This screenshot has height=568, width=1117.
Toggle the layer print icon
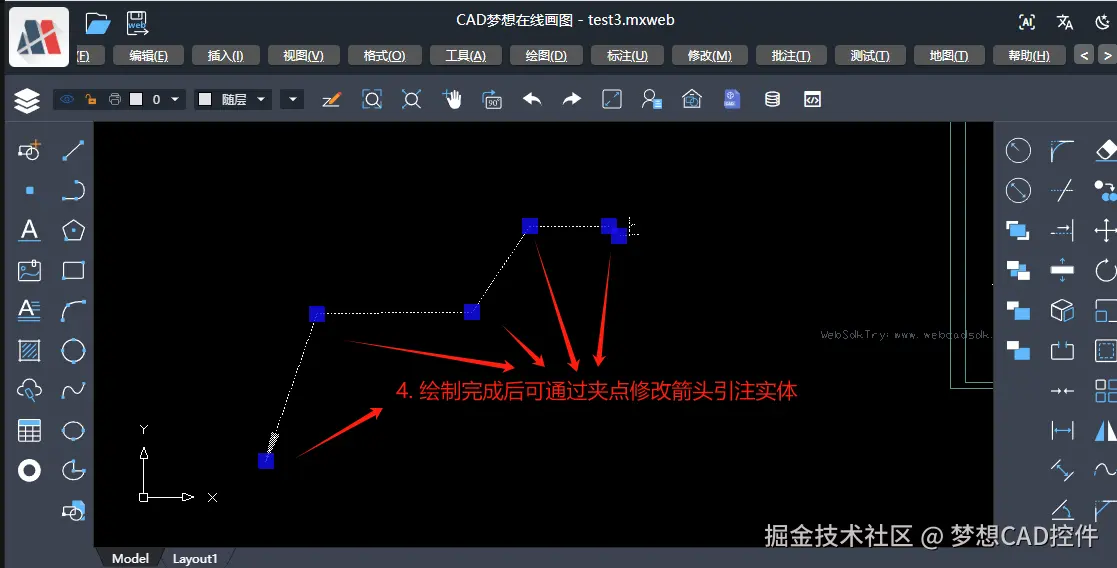coord(114,99)
